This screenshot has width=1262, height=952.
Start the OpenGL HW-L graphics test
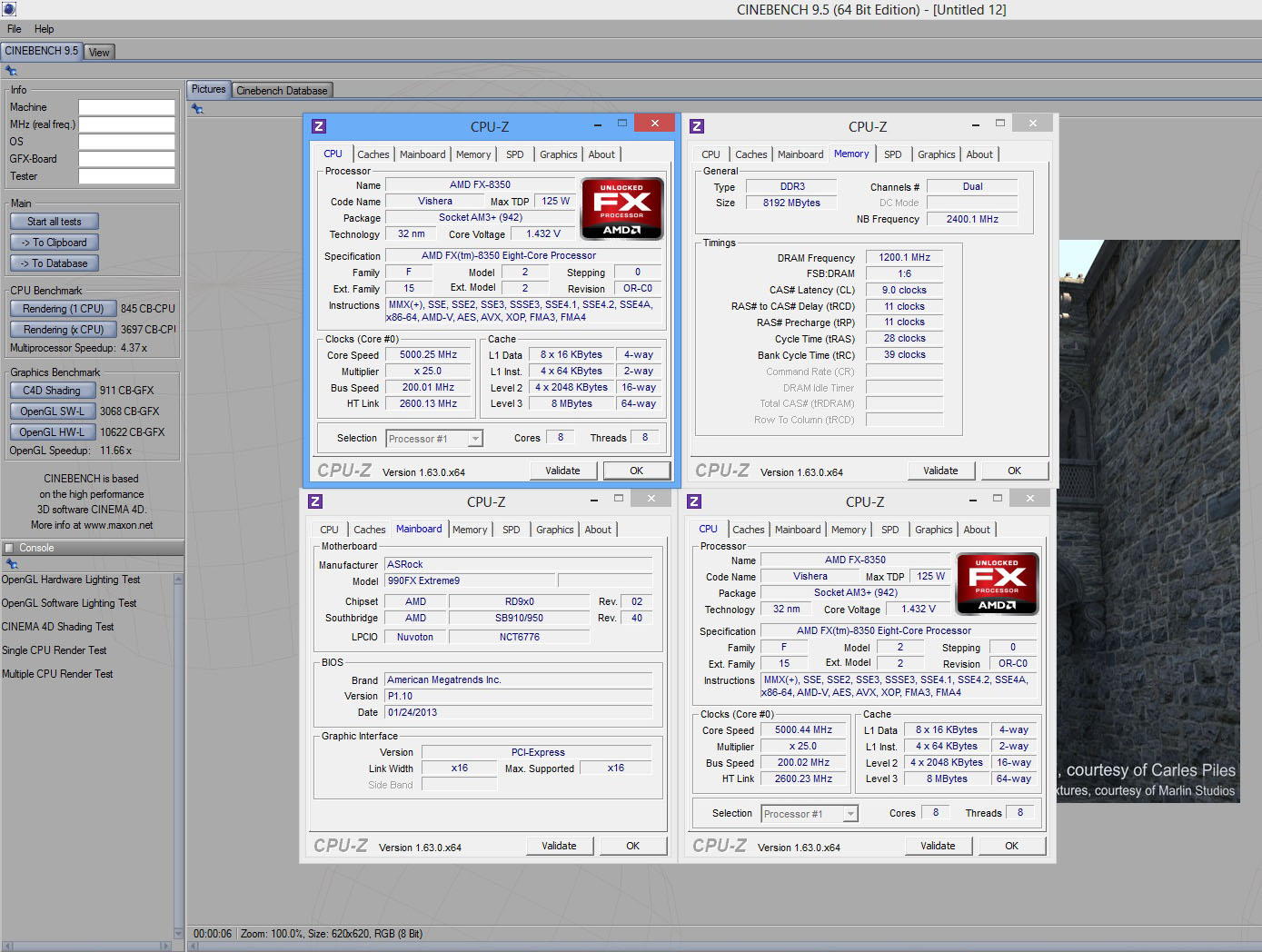click(52, 432)
